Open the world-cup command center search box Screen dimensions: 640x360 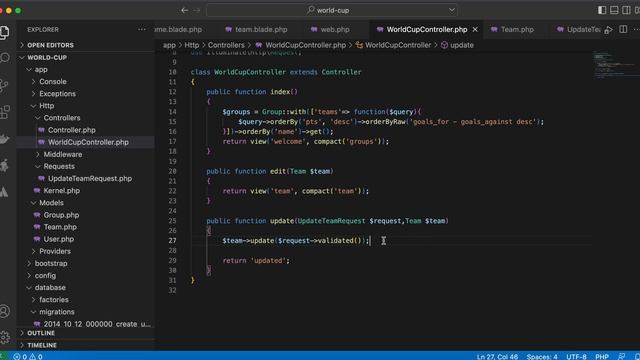pyautogui.click(x=331, y=10)
